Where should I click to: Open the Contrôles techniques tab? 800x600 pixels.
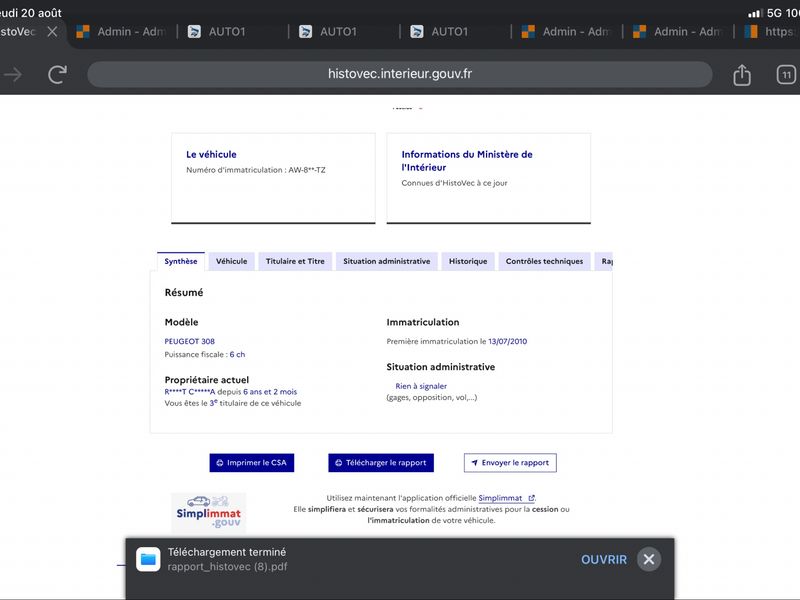[544, 261]
